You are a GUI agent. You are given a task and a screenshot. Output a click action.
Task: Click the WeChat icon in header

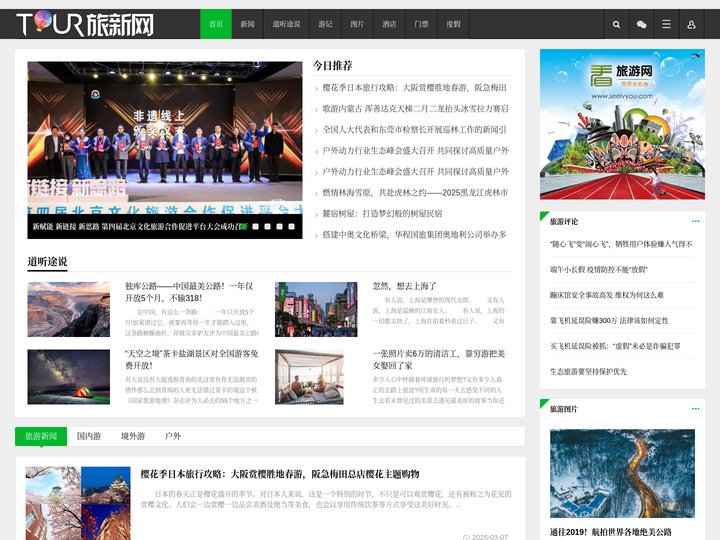[x=641, y=24]
